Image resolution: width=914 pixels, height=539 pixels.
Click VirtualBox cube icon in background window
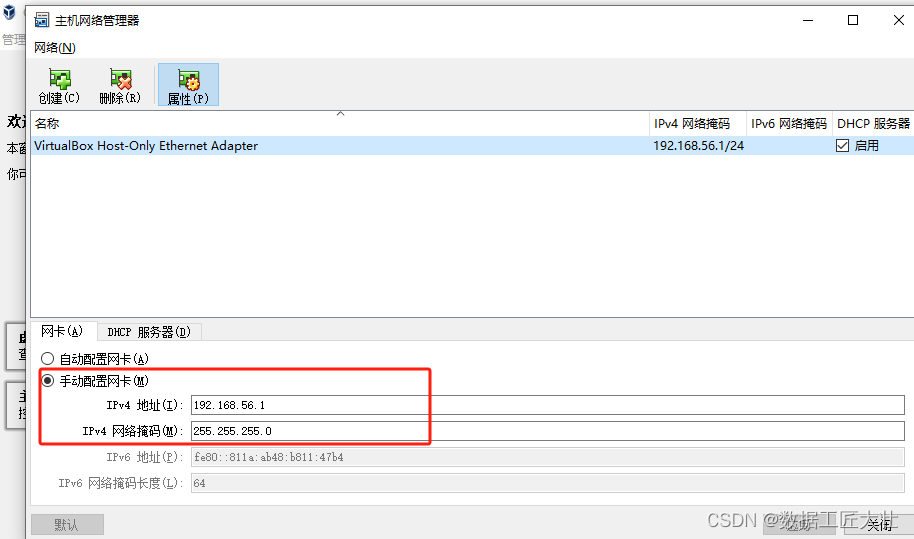coord(9,12)
